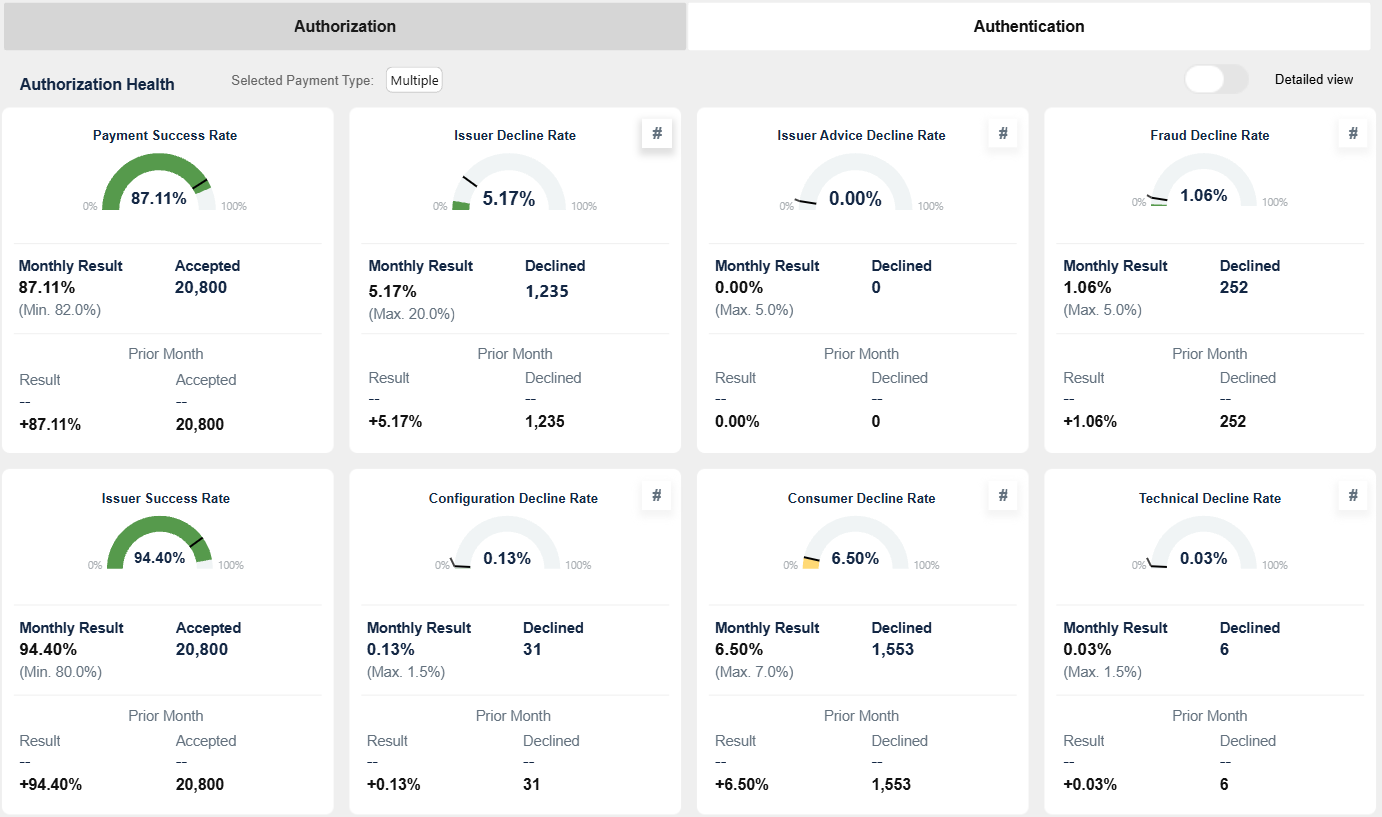Click the Payment Success Rate card title
Image resolution: width=1382 pixels, height=817 pixels.
[x=165, y=135]
